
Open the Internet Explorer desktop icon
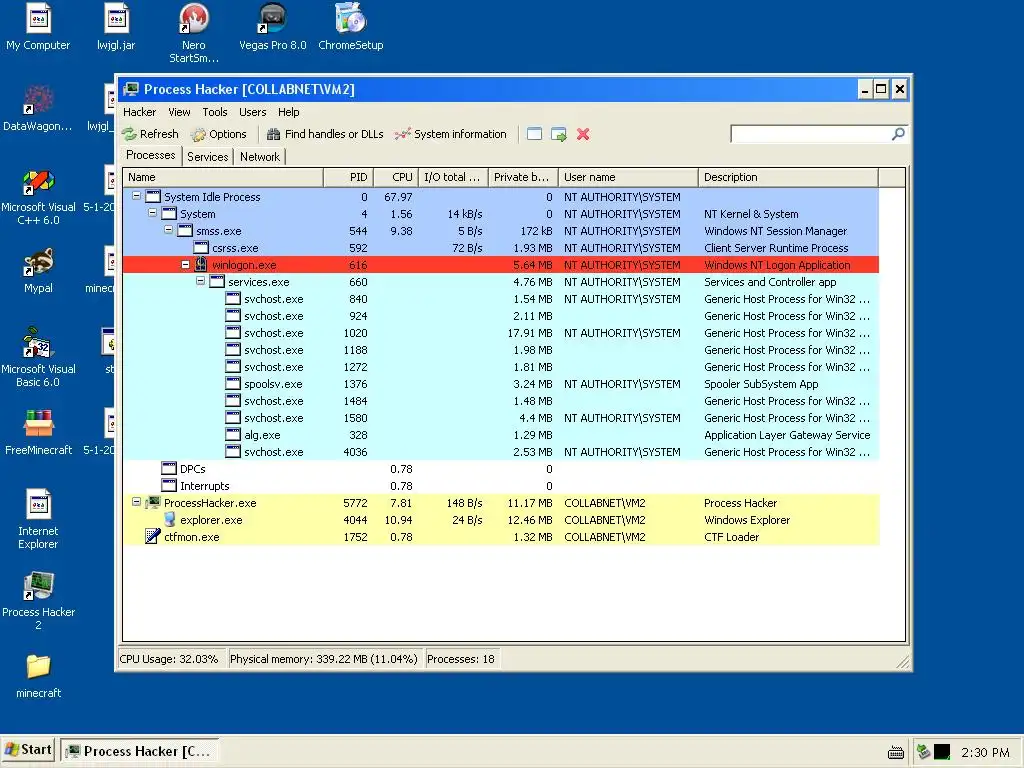[x=38, y=519]
